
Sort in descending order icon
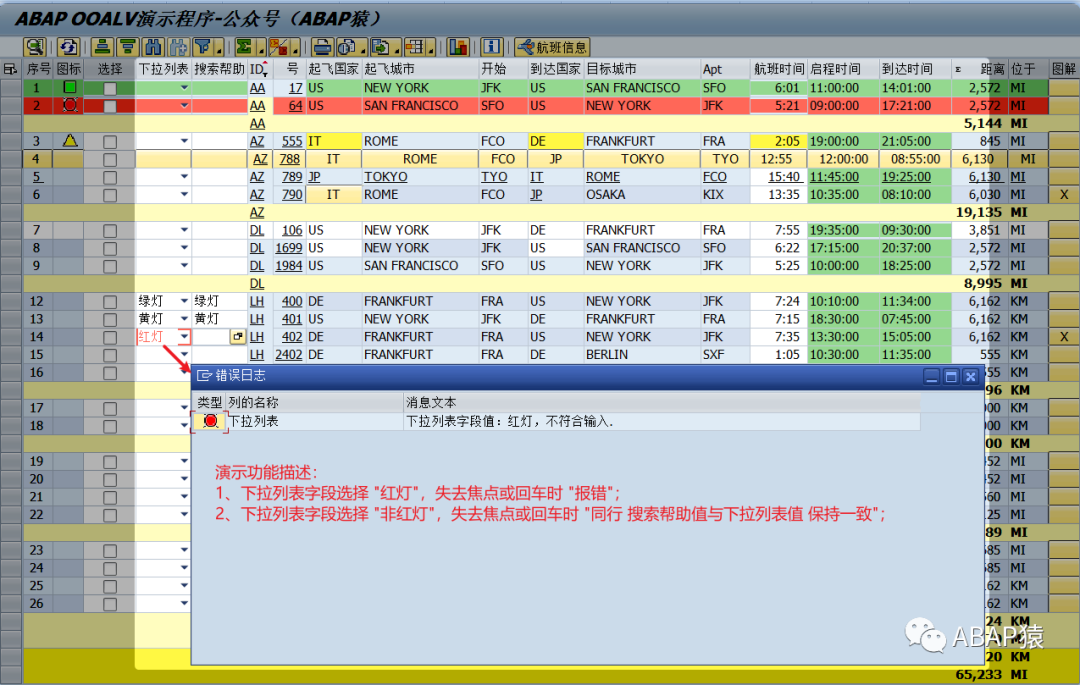[127, 47]
